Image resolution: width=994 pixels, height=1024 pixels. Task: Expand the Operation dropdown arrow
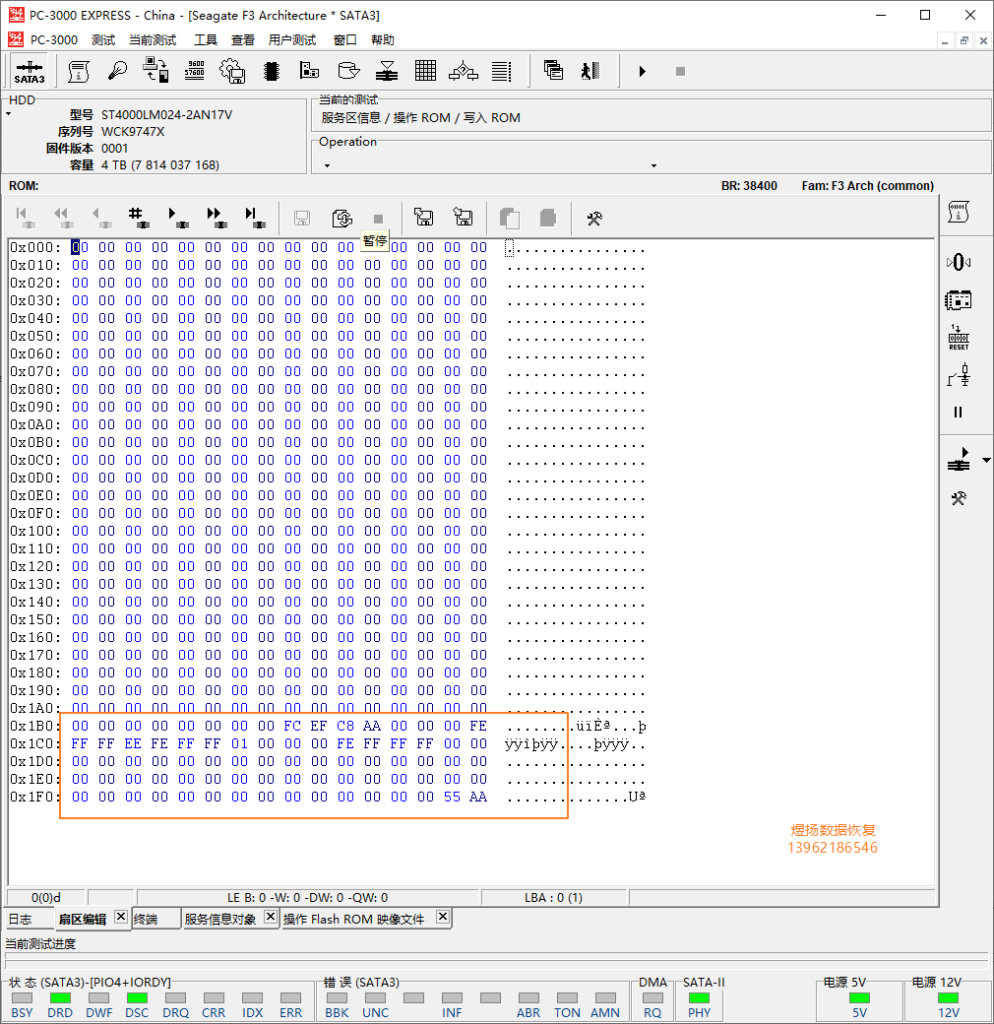tap(654, 166)
